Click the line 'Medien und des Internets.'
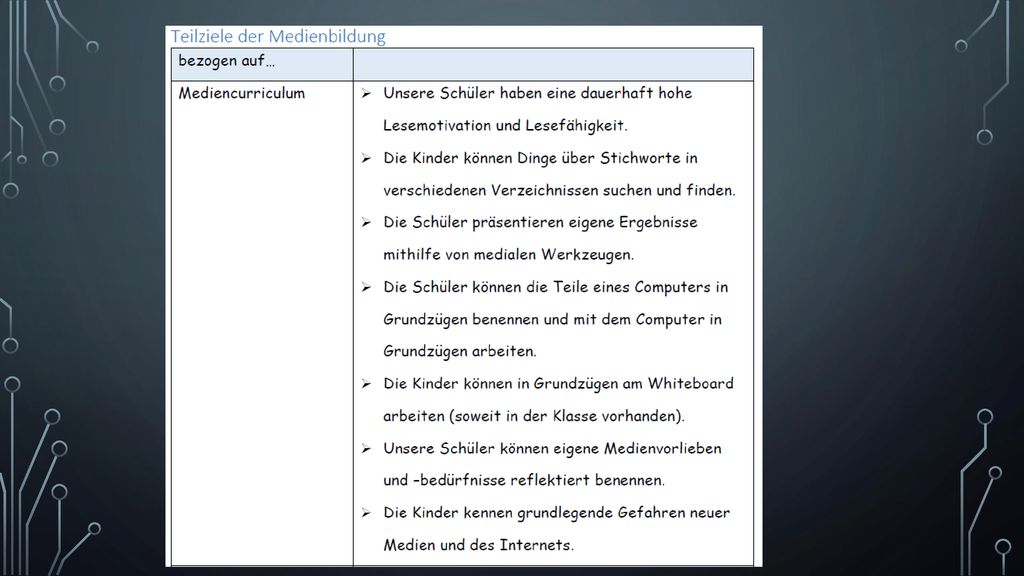 (x=478, y=545)
